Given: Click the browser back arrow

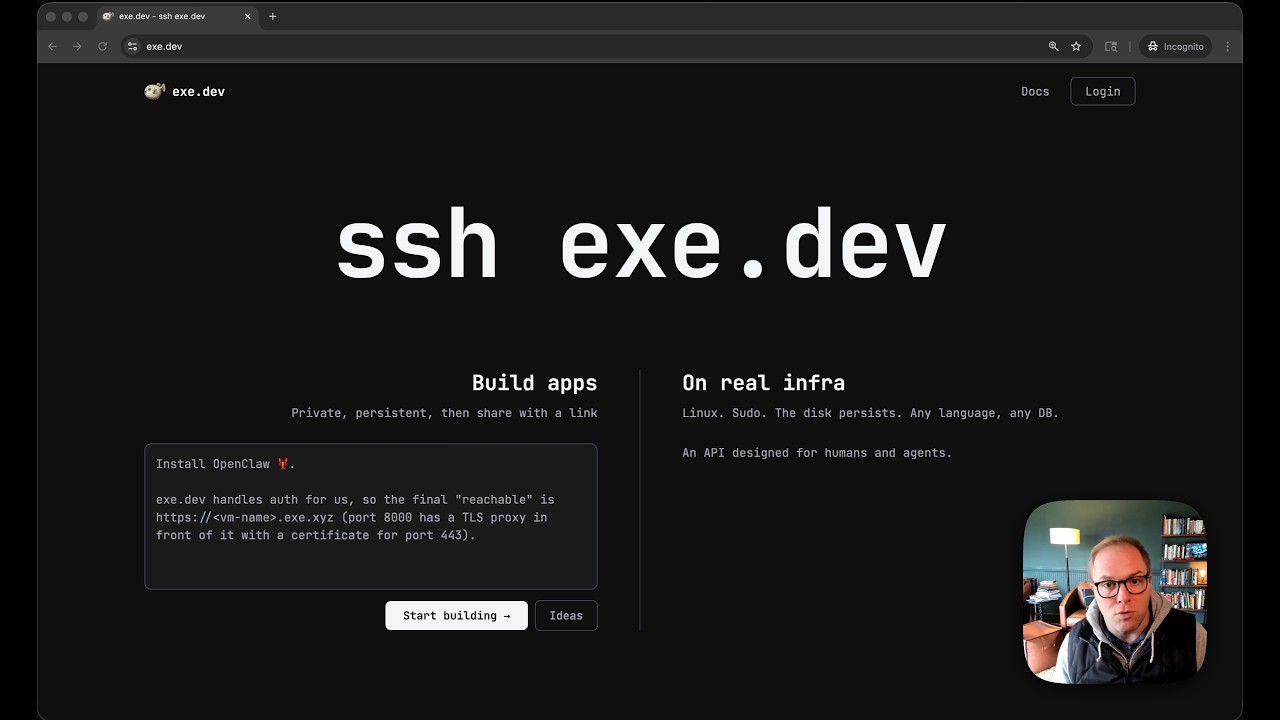Looking at the screenshot, I should 52,46.
